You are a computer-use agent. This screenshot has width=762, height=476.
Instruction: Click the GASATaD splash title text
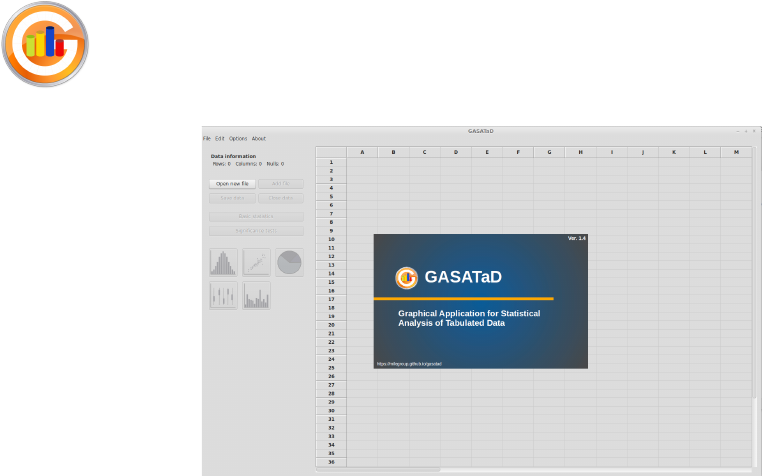[463, 277]
